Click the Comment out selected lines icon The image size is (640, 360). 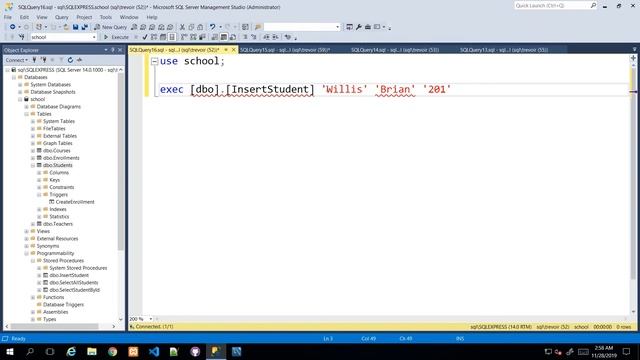(x=245, y=37)
